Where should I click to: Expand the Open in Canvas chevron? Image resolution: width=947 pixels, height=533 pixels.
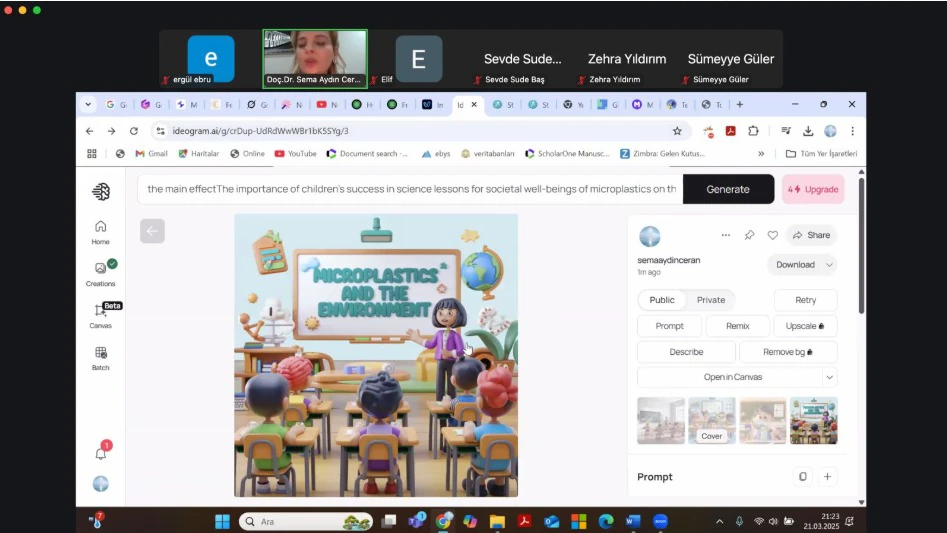point(828,377)
